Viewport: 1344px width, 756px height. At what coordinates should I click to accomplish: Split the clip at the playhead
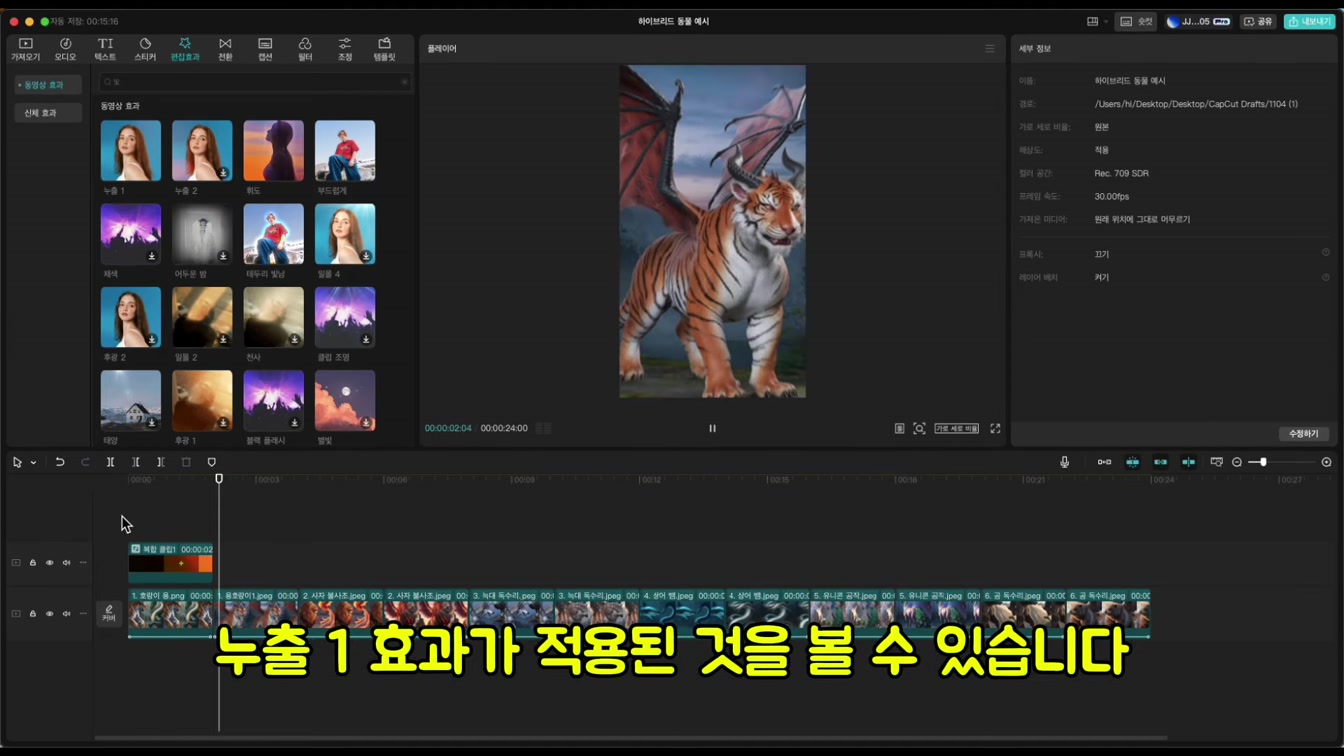click(110, 462)
